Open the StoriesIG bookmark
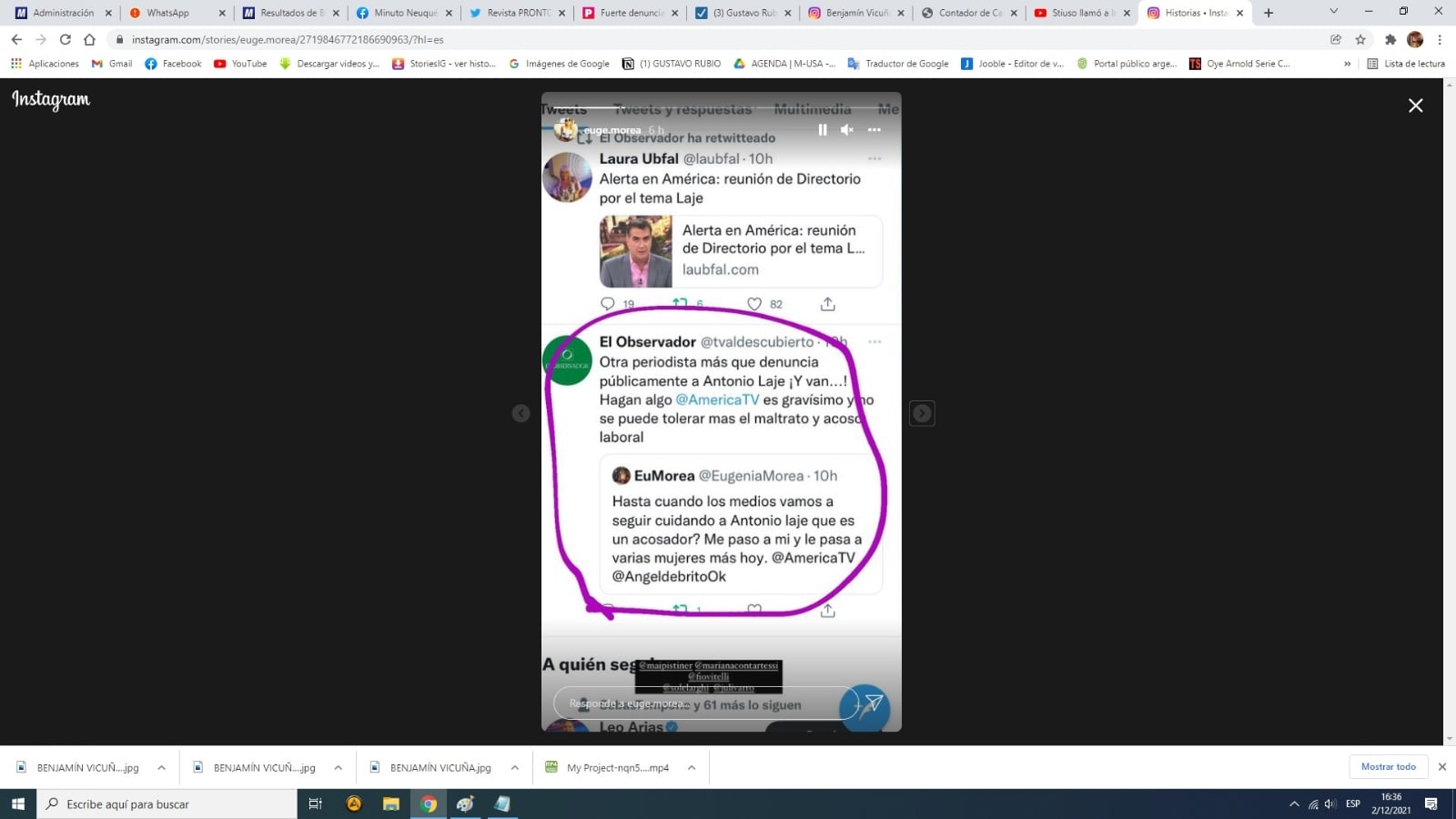Viewport: 1456px width, 819px height. pyautogui.click(x=444, y=64)
